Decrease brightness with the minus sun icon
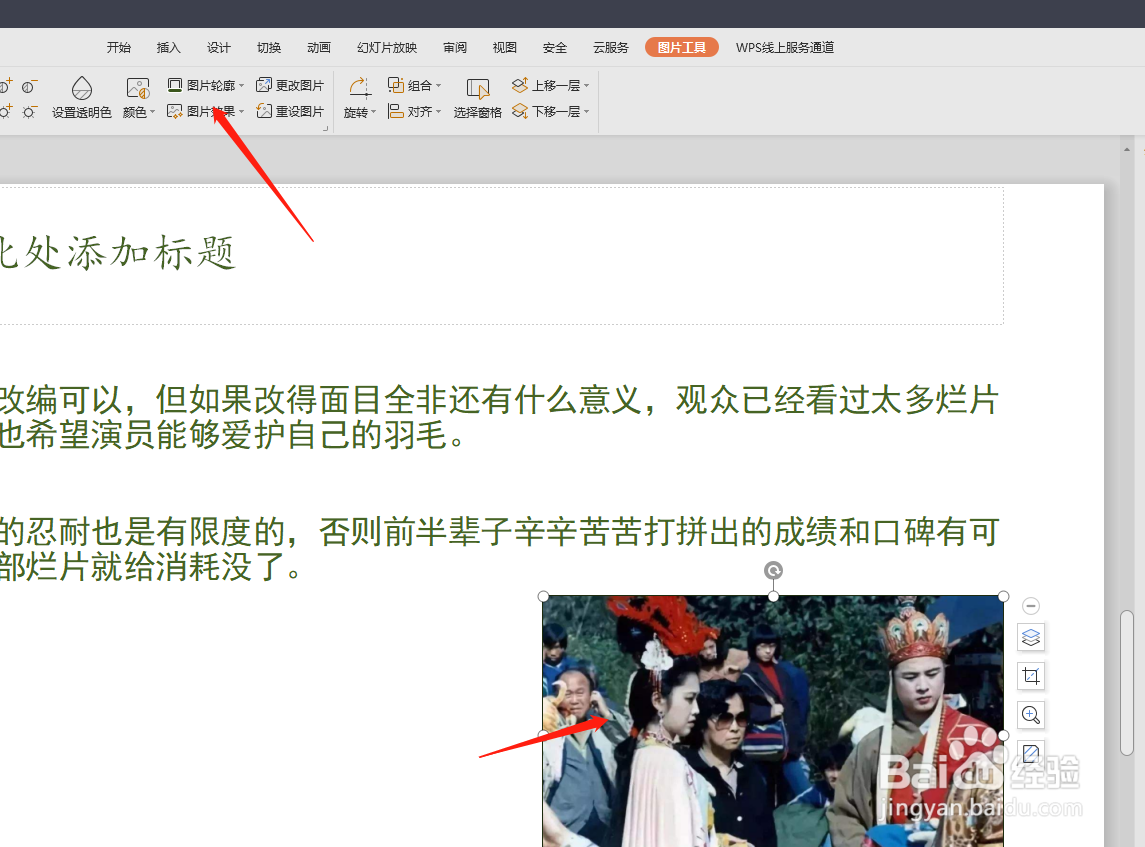This screenshot has width=1145, height=847. click(x=29, y=112)
